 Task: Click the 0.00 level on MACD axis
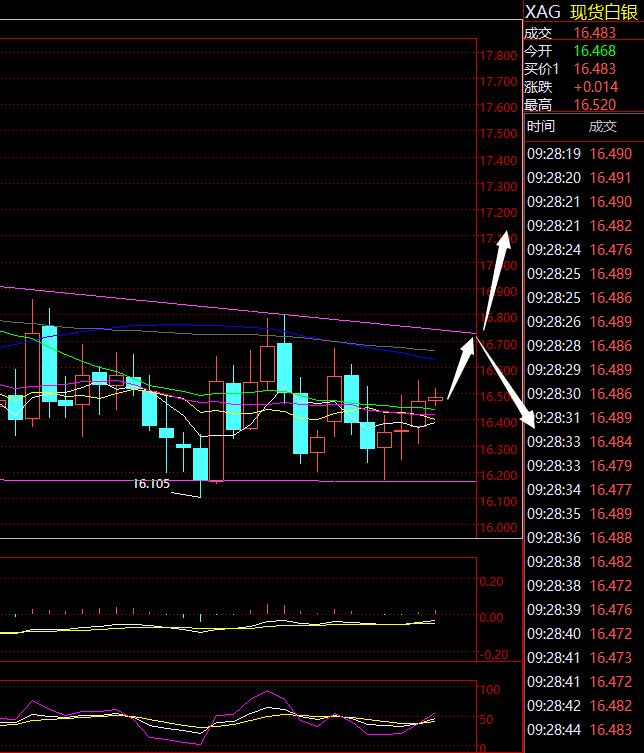click(x=491, y=618)
